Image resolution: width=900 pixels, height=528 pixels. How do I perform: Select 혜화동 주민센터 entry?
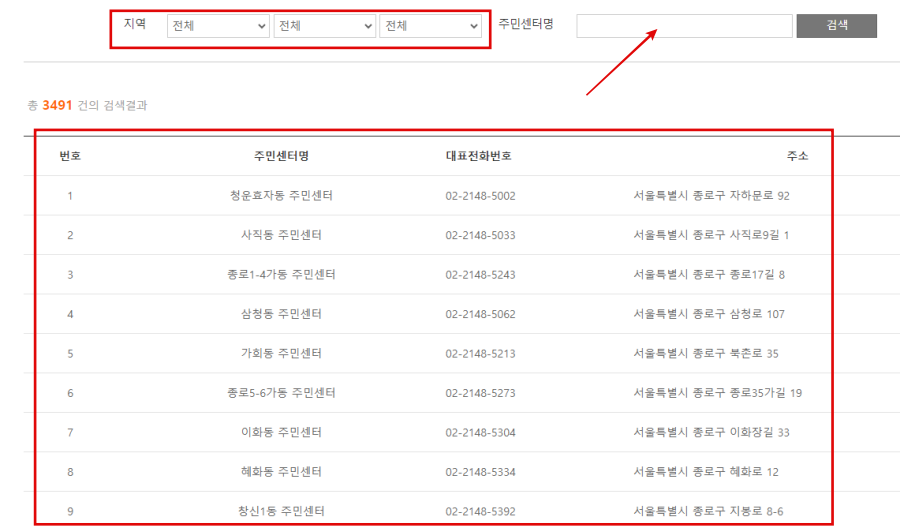tap(281, 472)
